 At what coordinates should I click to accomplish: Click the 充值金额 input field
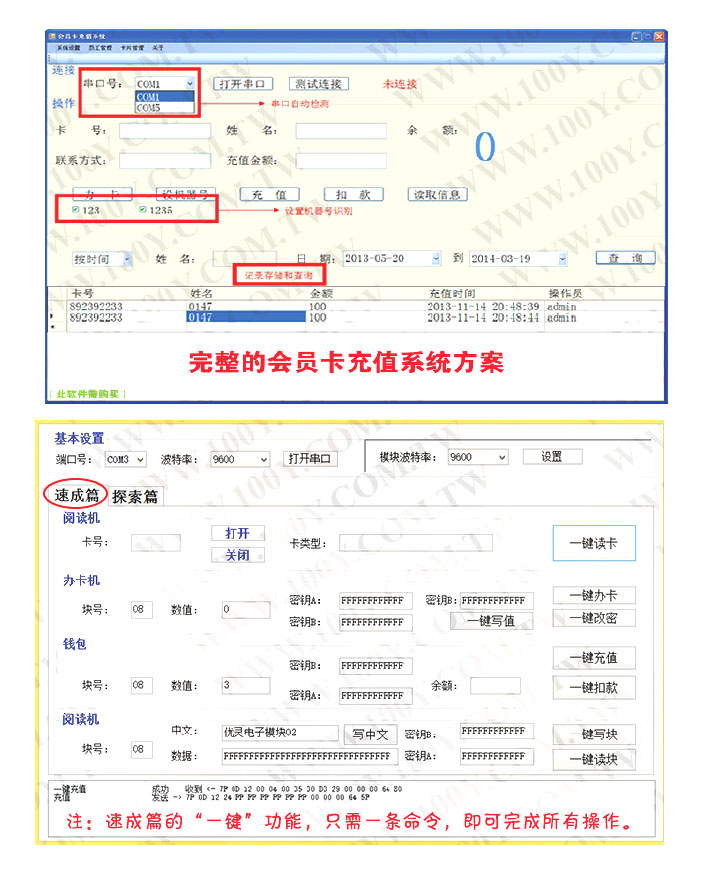click(x=340, y=160)
